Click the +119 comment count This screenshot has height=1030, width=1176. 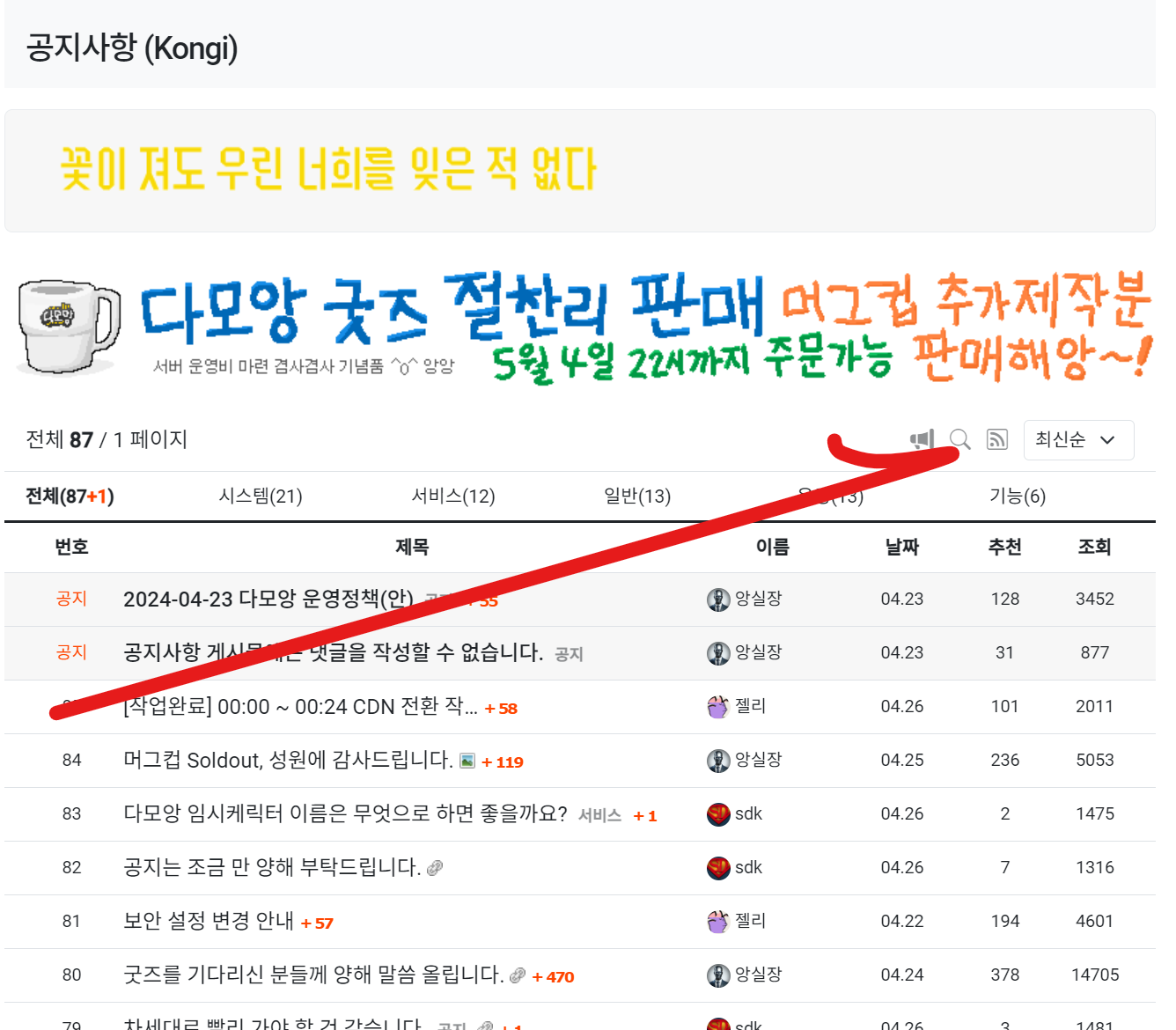coord(503,762)
